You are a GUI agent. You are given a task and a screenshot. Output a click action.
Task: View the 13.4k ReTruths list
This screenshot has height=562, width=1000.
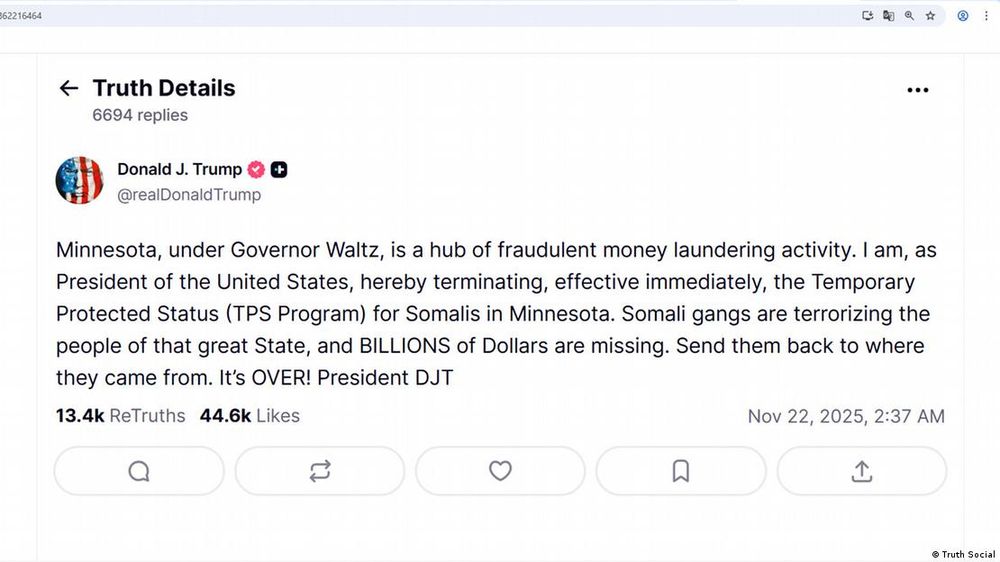pos(120,415)
